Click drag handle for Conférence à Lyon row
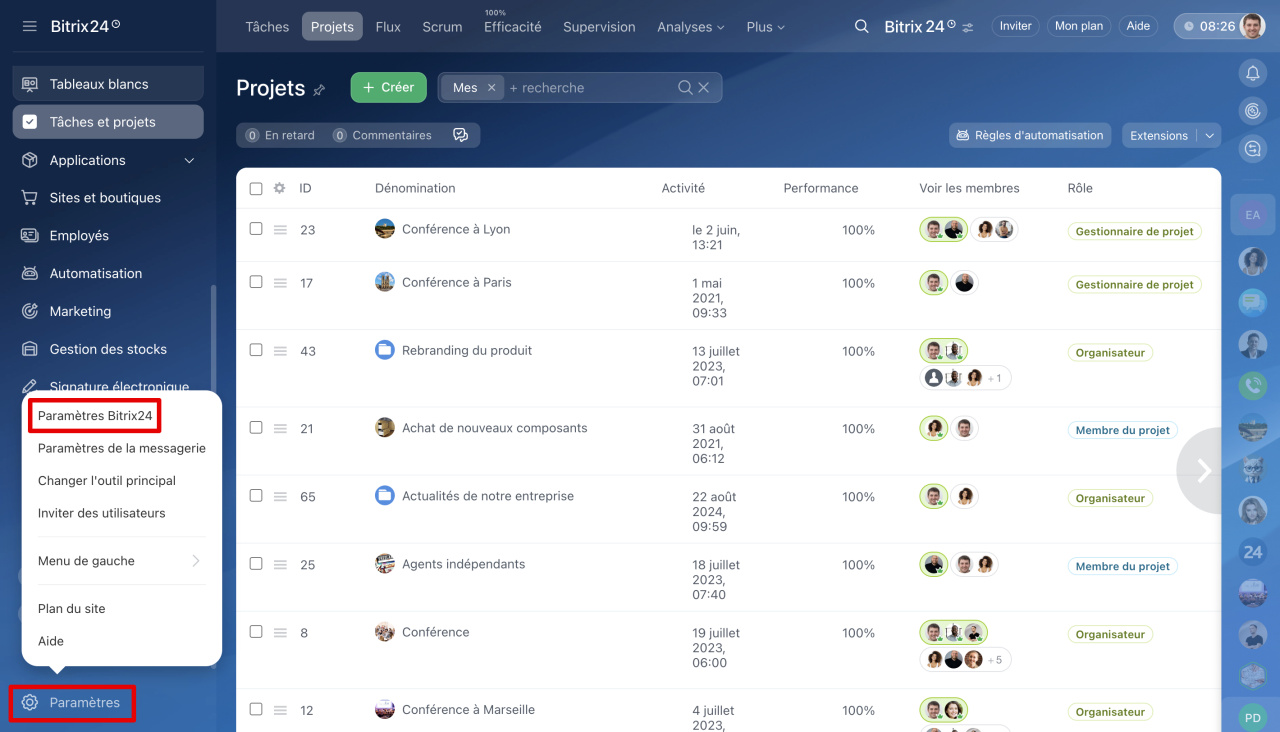1280x732 pixels. (x=280, y=230)
